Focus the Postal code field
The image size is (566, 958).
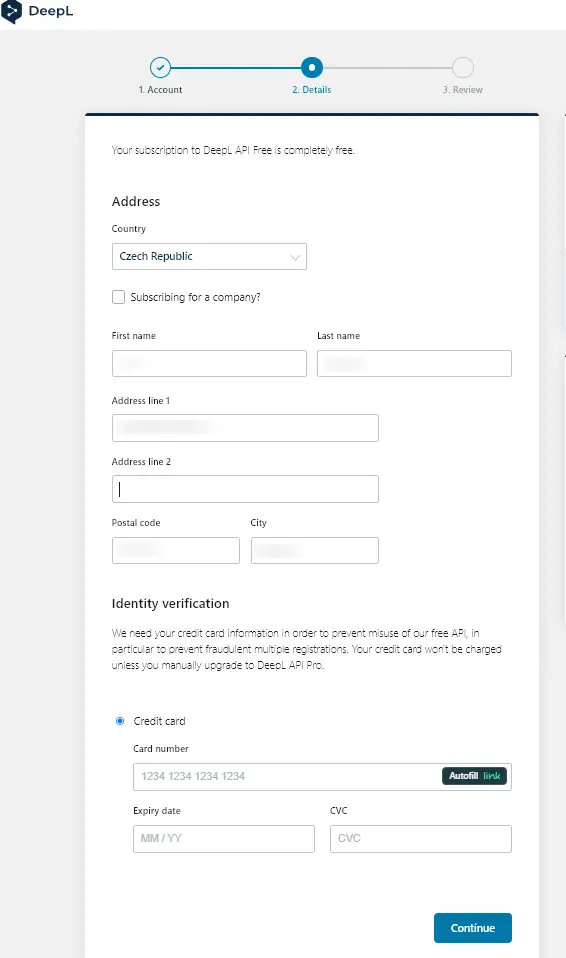[176, 550]
